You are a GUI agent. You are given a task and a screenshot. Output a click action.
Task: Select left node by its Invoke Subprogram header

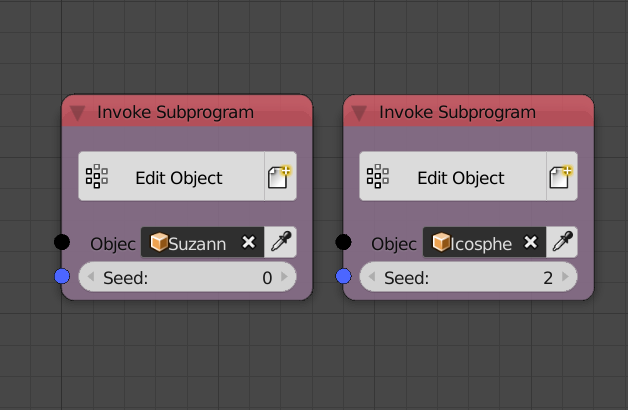pos(175,112)
